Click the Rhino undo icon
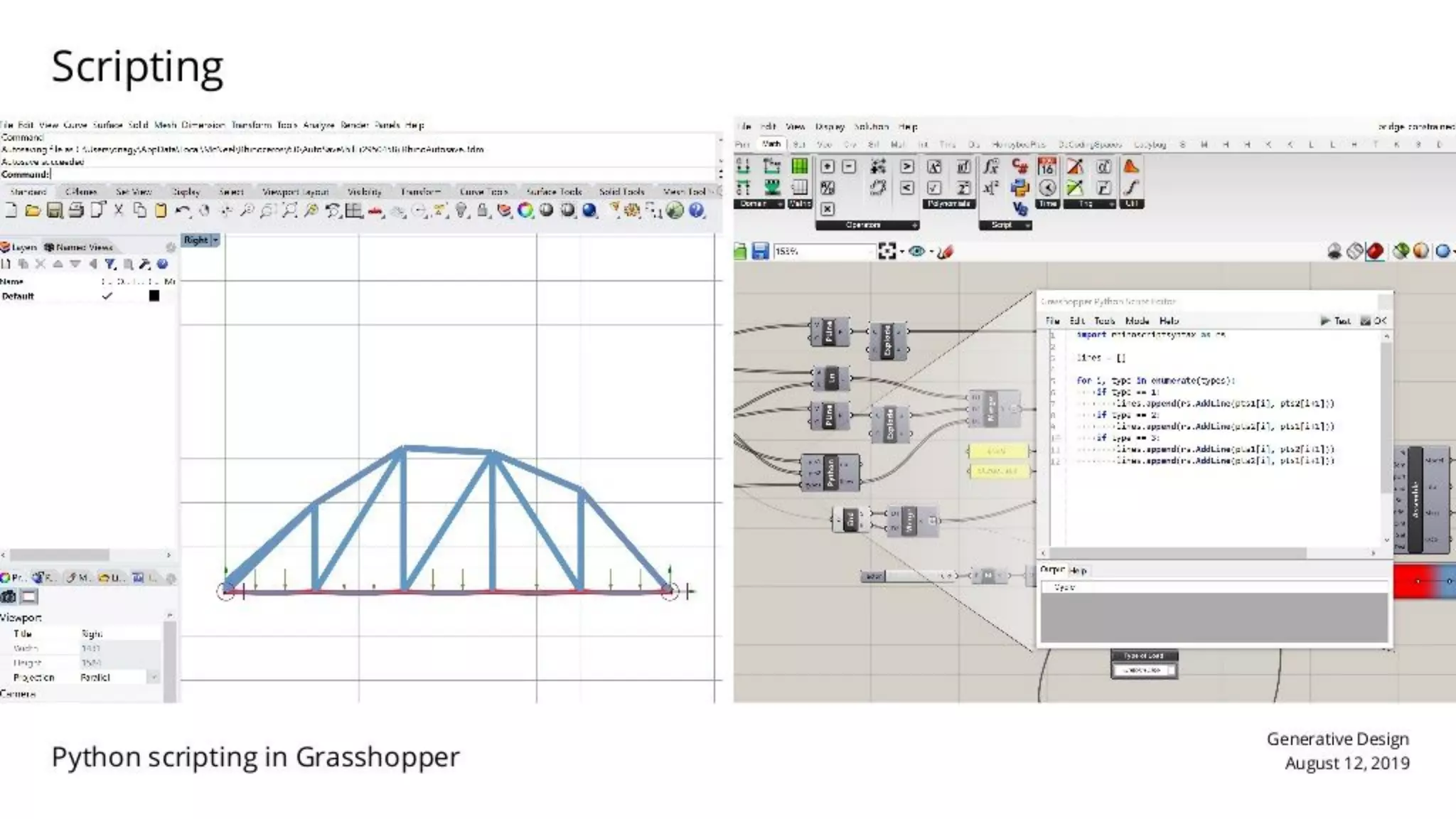Viewport: 1456px width, 819px height. 182,210
